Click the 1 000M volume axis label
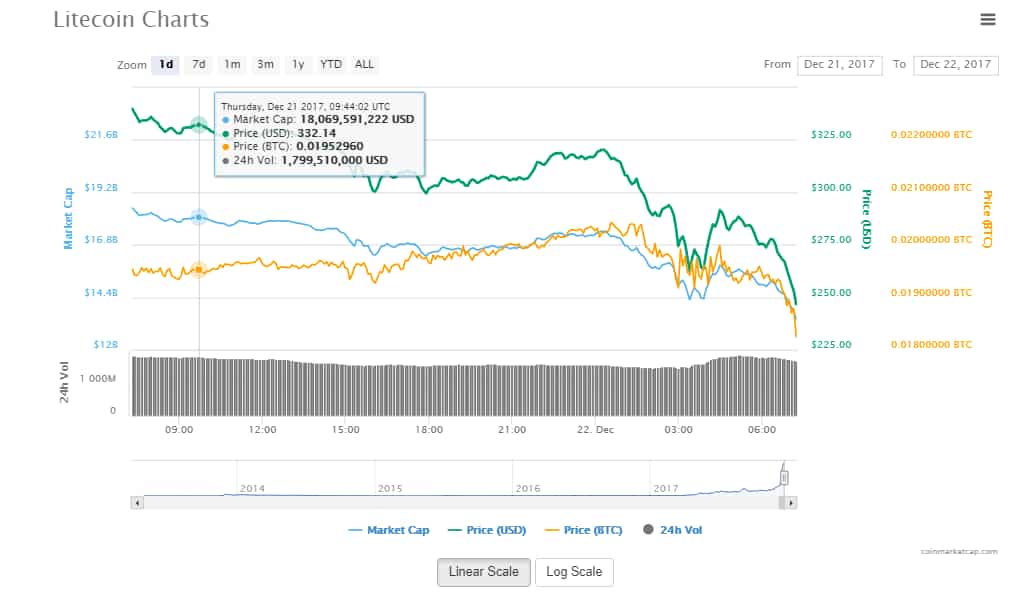 [x=98, y=379]
